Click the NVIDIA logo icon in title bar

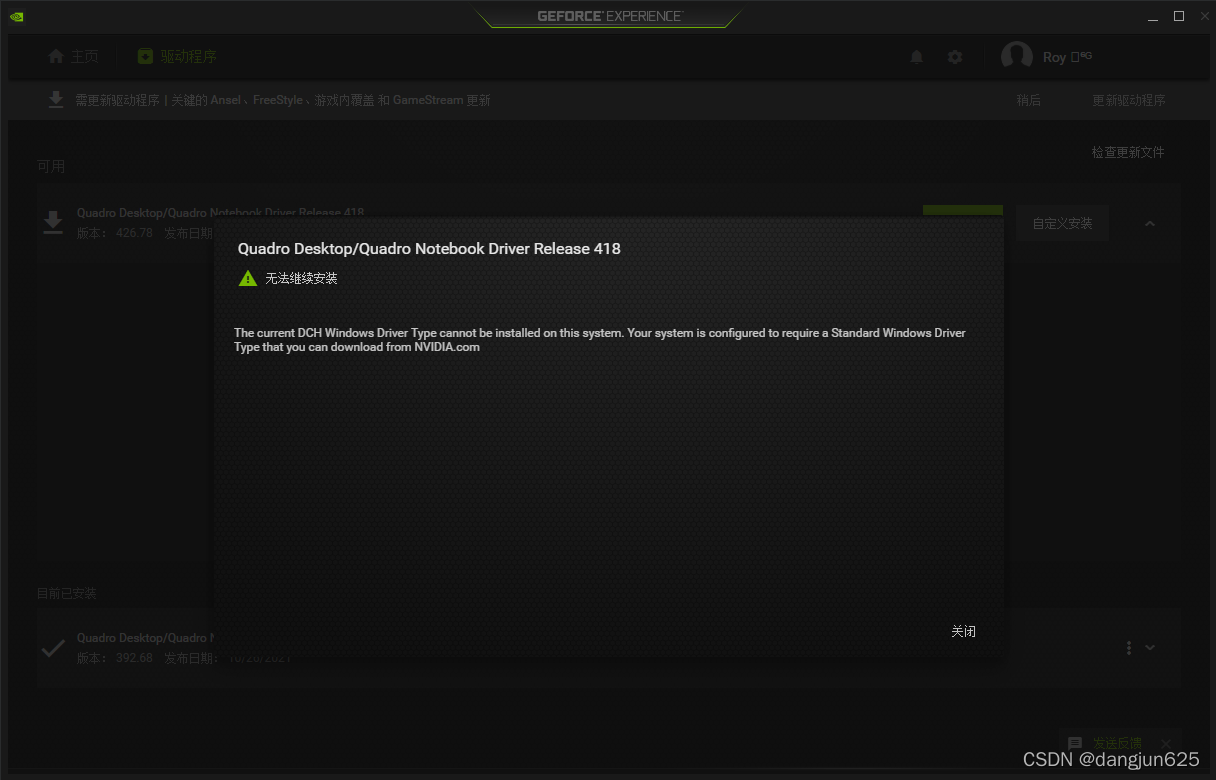point(16,16)
